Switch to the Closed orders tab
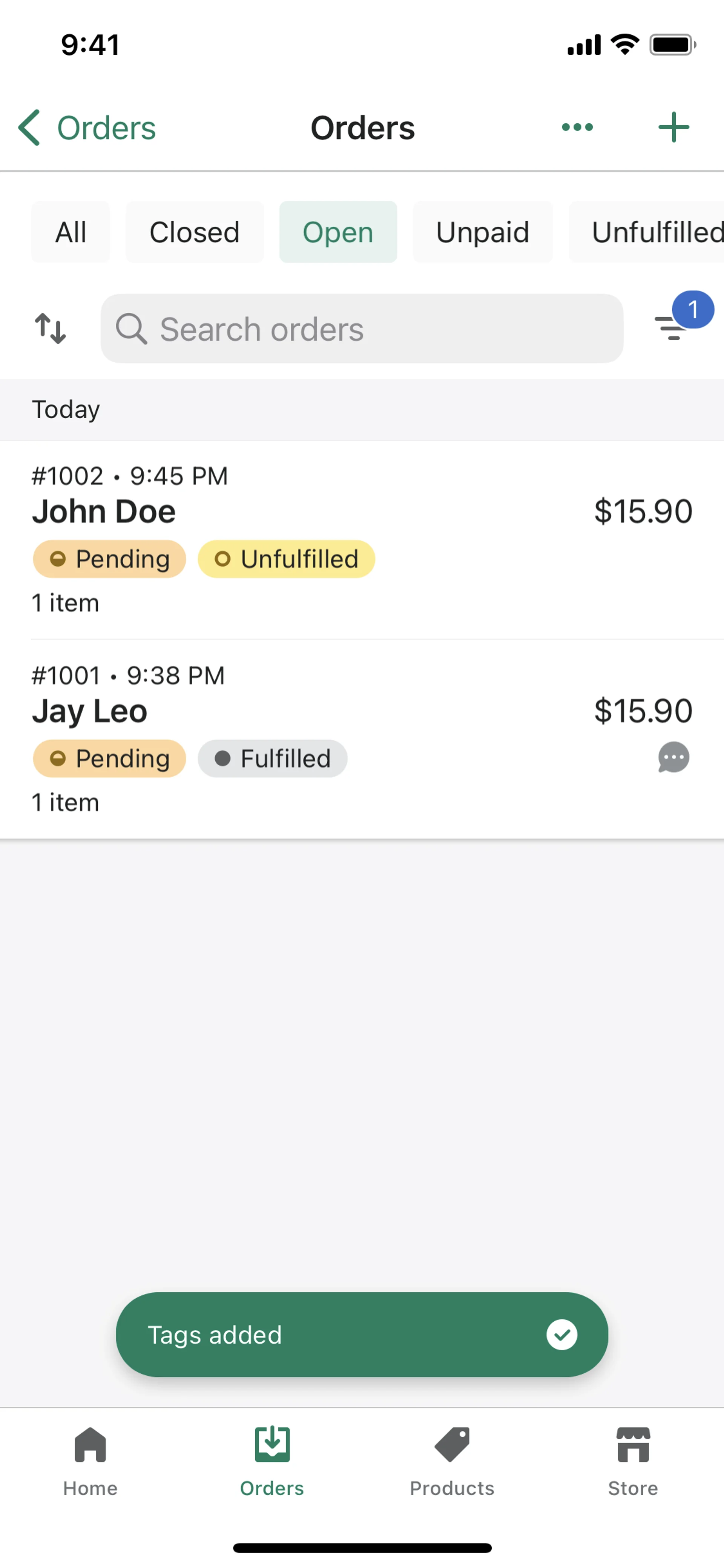The width and height of the screenshot is (724, 1568). (x=195, y=232)
